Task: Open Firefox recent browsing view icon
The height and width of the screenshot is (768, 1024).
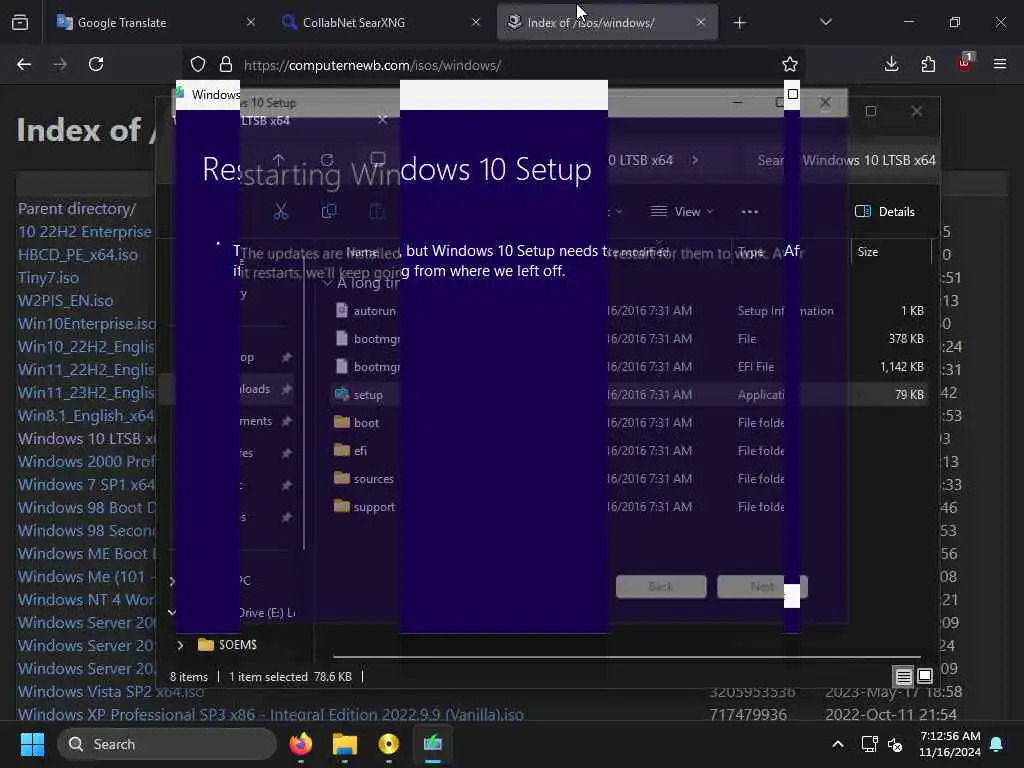Action: (20, 23)
